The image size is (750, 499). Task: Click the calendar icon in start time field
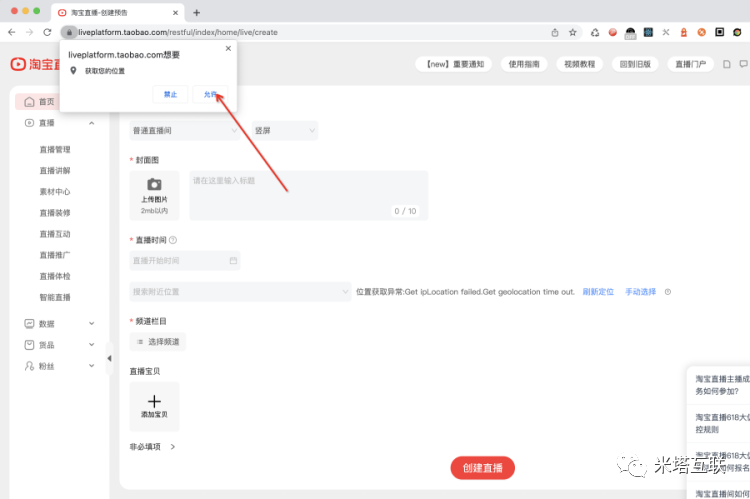coord(233,261)
